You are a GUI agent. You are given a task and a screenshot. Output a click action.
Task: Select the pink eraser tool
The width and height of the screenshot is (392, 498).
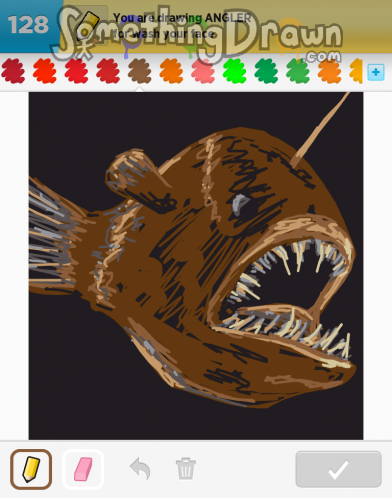click(x=83, y=469)
